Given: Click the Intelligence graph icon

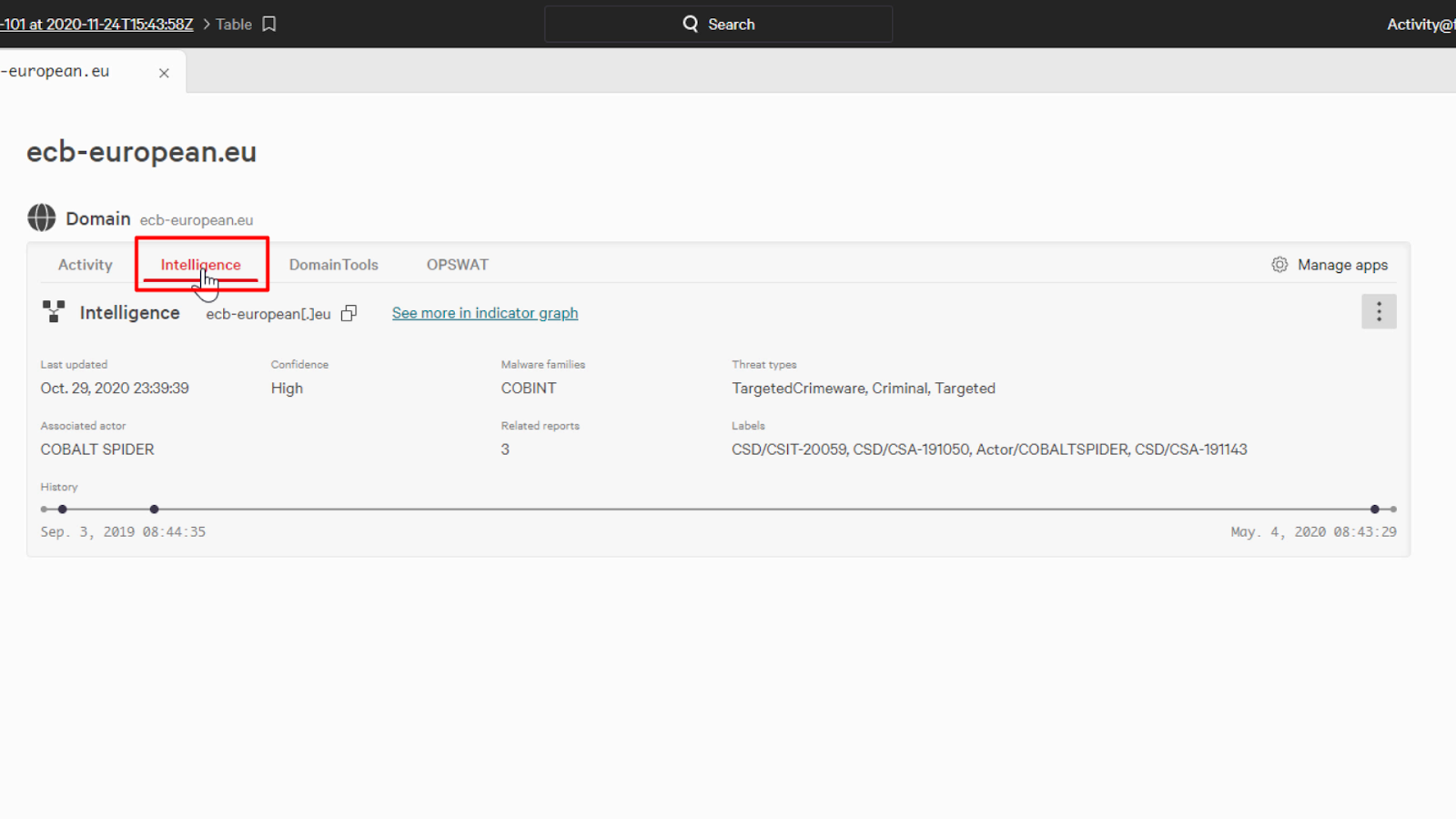Looking at the screenshot, I should 54,312.
